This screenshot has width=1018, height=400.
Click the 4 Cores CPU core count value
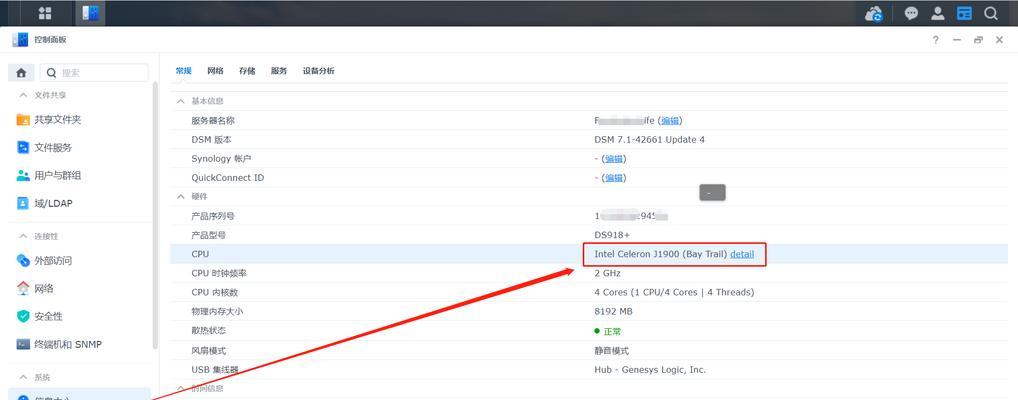pos(674,292)
